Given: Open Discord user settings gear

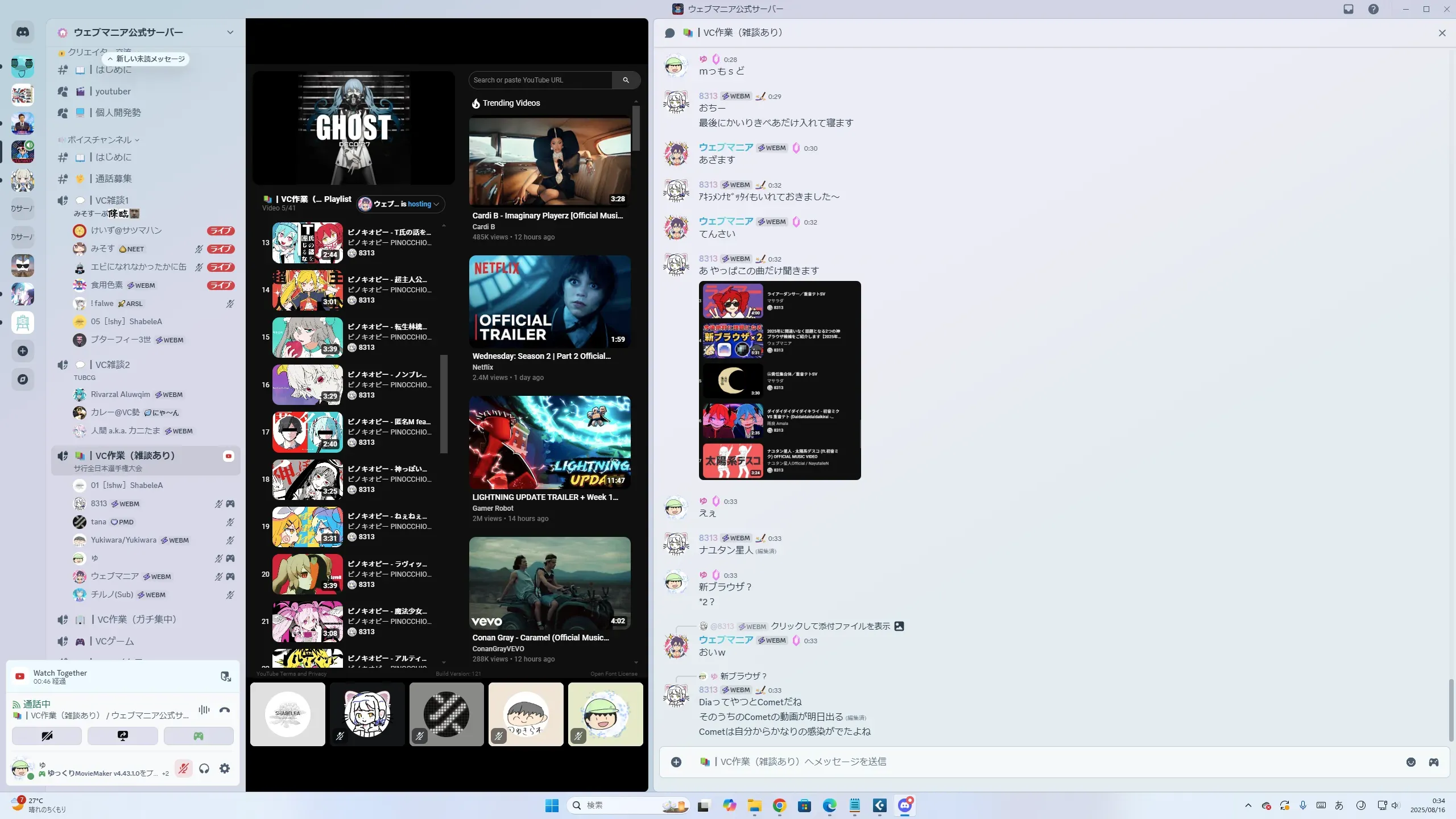Looking at the screenshot, I should coord(225,769).
